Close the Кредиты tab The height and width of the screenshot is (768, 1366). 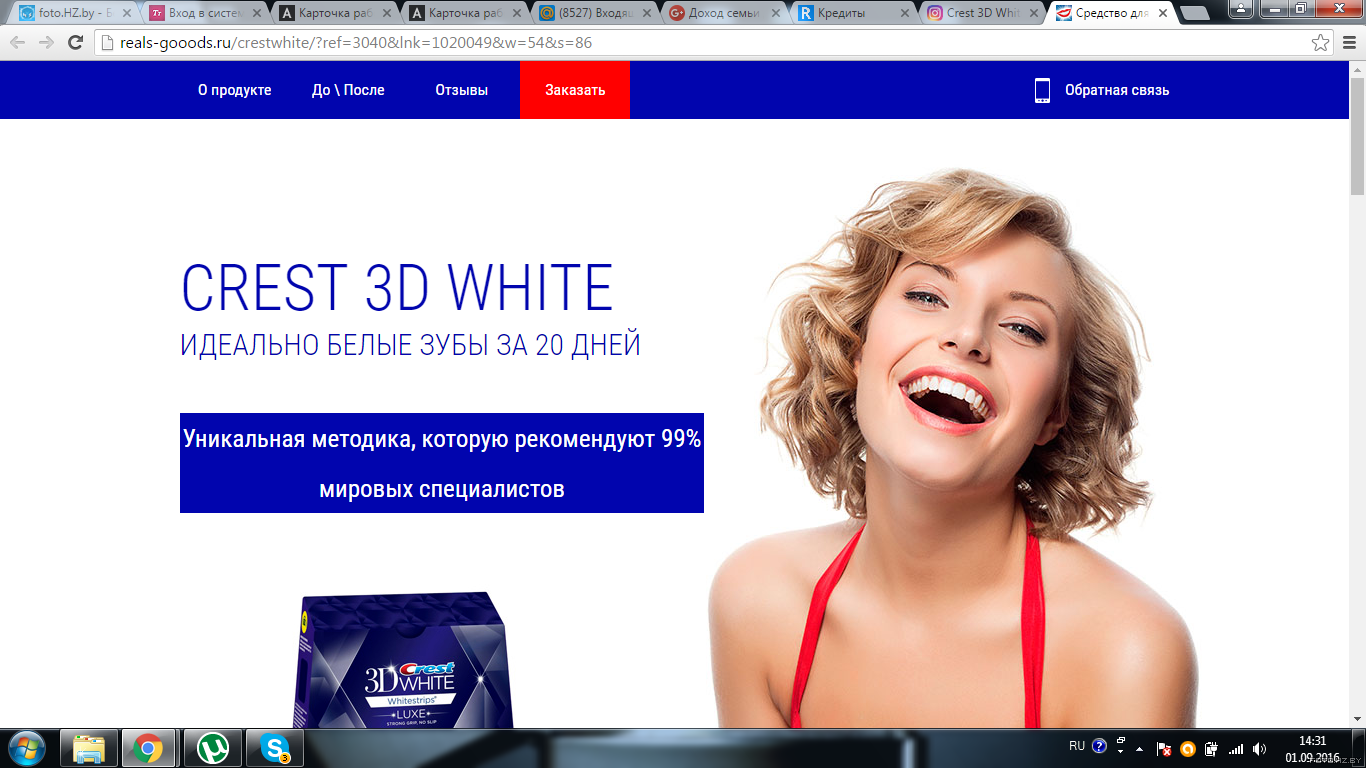tap(903, 13)
